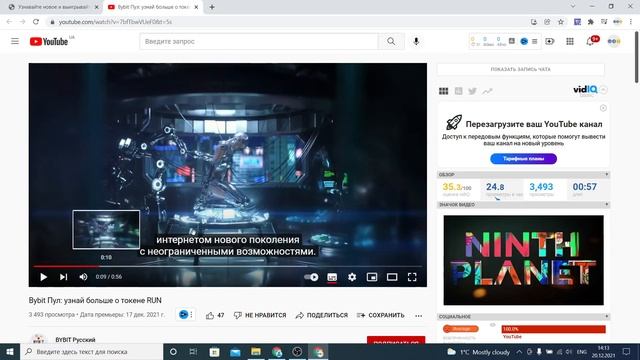
Task: Open the notifications bell
Action: pos(590,41)
